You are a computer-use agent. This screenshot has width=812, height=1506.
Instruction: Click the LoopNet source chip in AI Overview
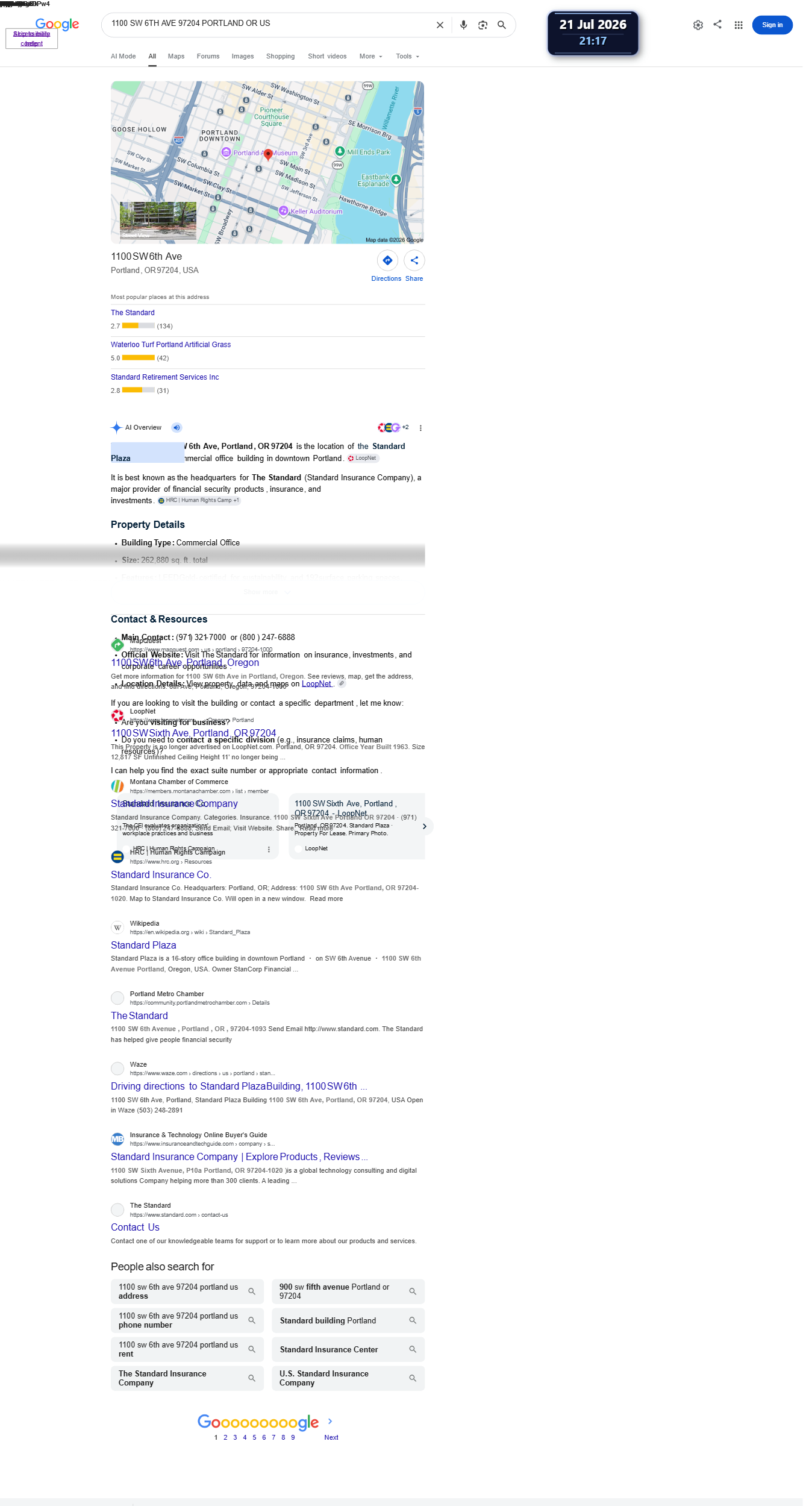(x=362, y=458)
